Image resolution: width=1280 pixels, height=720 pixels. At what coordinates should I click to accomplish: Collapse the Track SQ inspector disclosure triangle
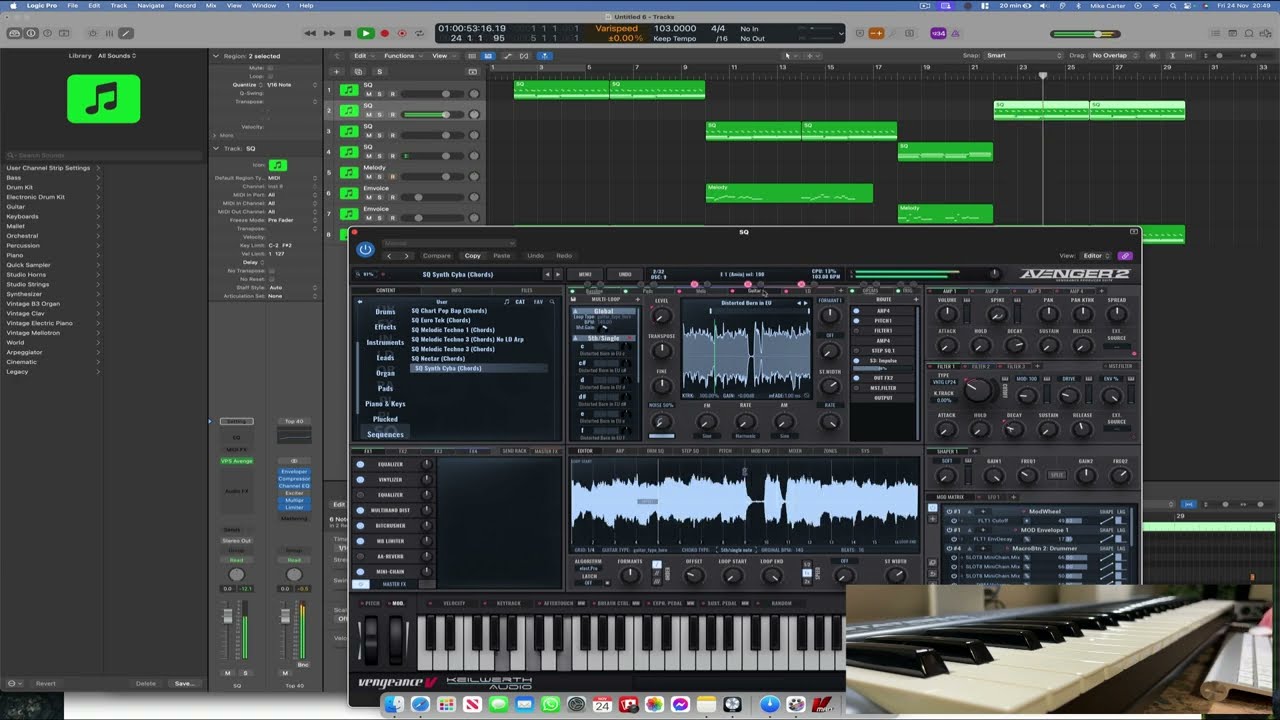click(216, 148)
